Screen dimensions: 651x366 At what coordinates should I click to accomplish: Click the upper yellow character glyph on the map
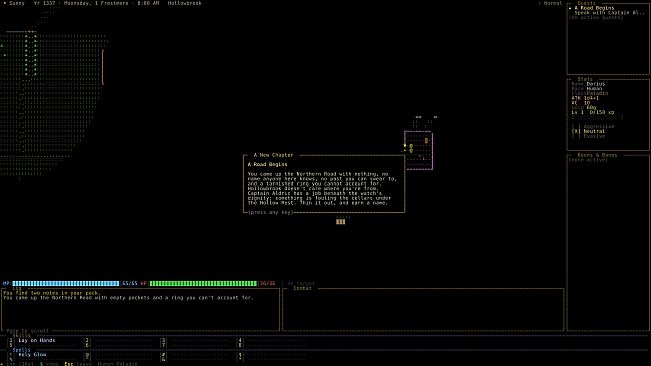(x=411, y=146)
